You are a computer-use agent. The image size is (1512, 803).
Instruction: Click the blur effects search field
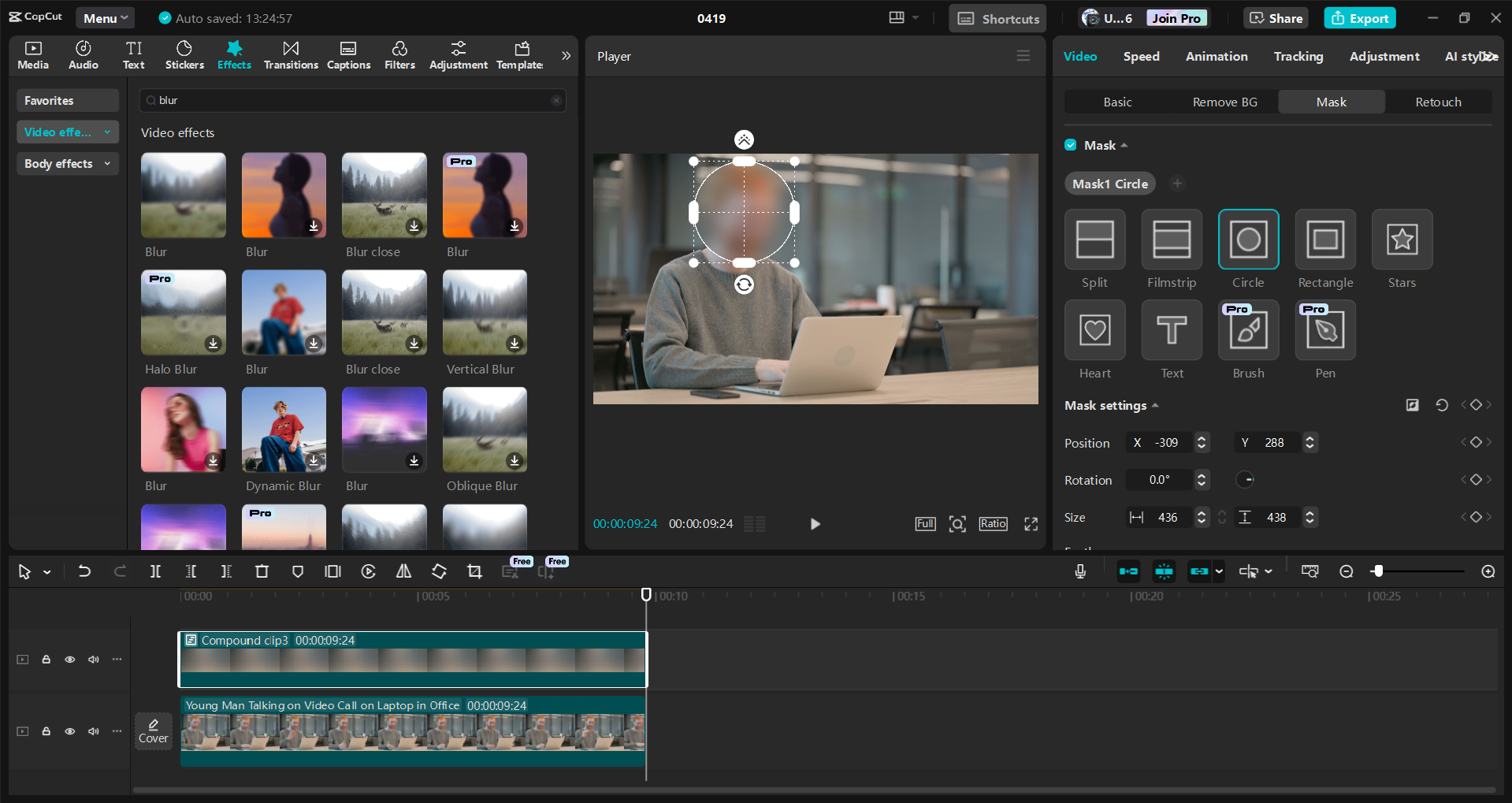click(x=353, y=101)
